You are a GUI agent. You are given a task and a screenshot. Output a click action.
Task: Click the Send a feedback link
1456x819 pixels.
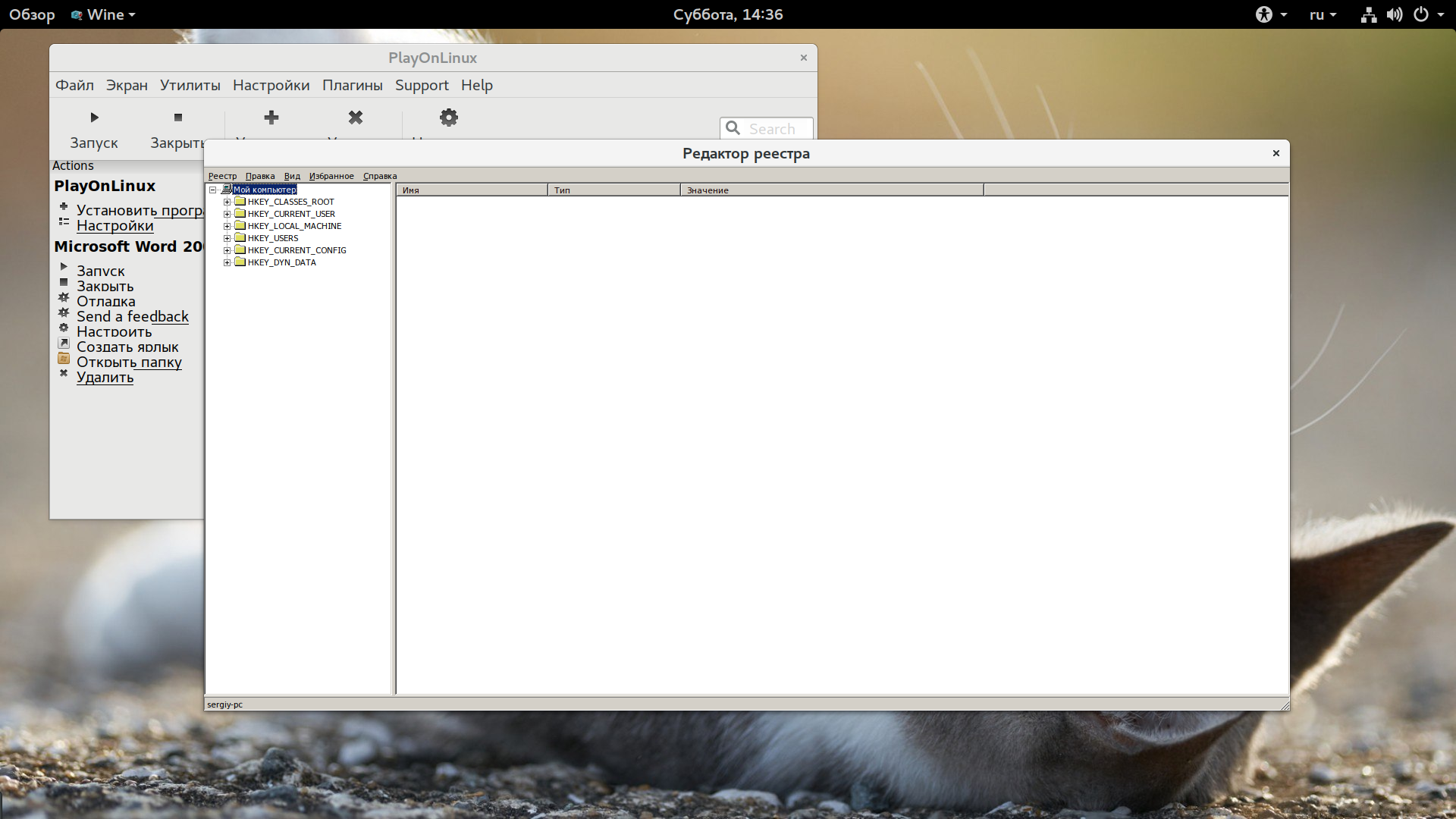pos(132,316)
